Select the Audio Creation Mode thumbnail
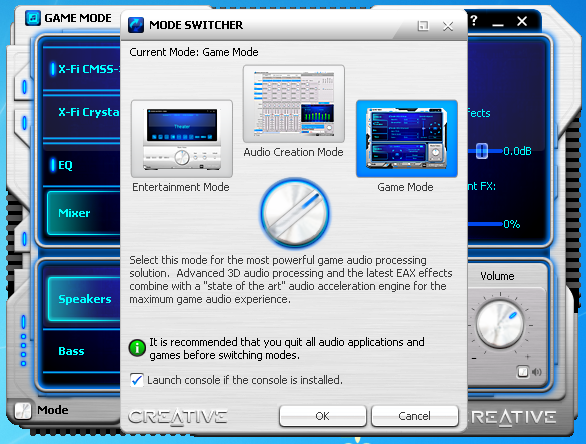586x444 pixels. (x=294, y=104)
